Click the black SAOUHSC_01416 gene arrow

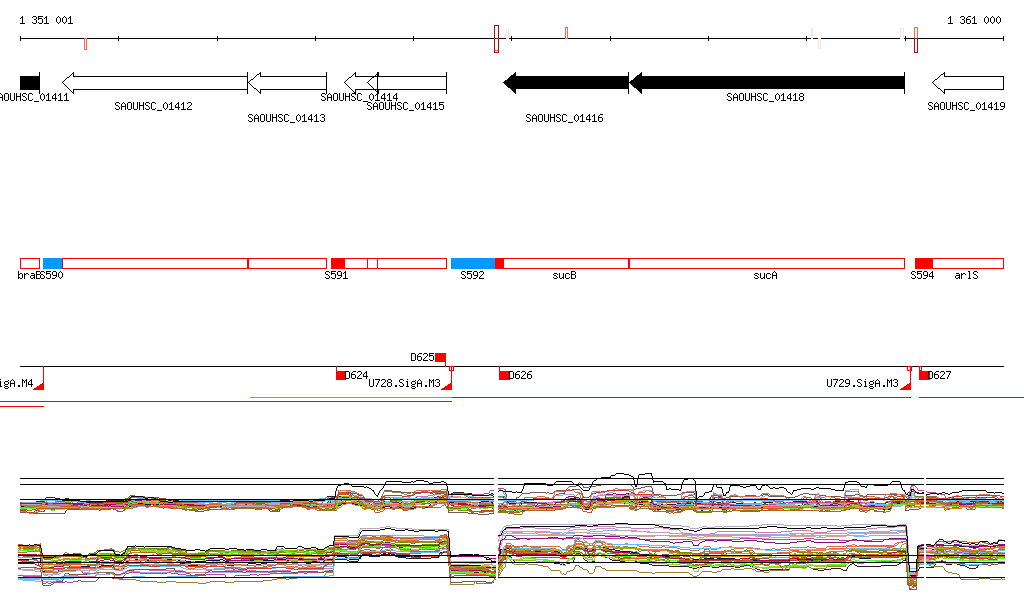566,83
